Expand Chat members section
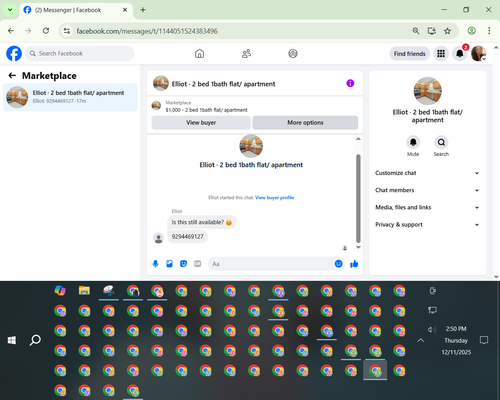This screenshot has height=400, width=500. 427,190
